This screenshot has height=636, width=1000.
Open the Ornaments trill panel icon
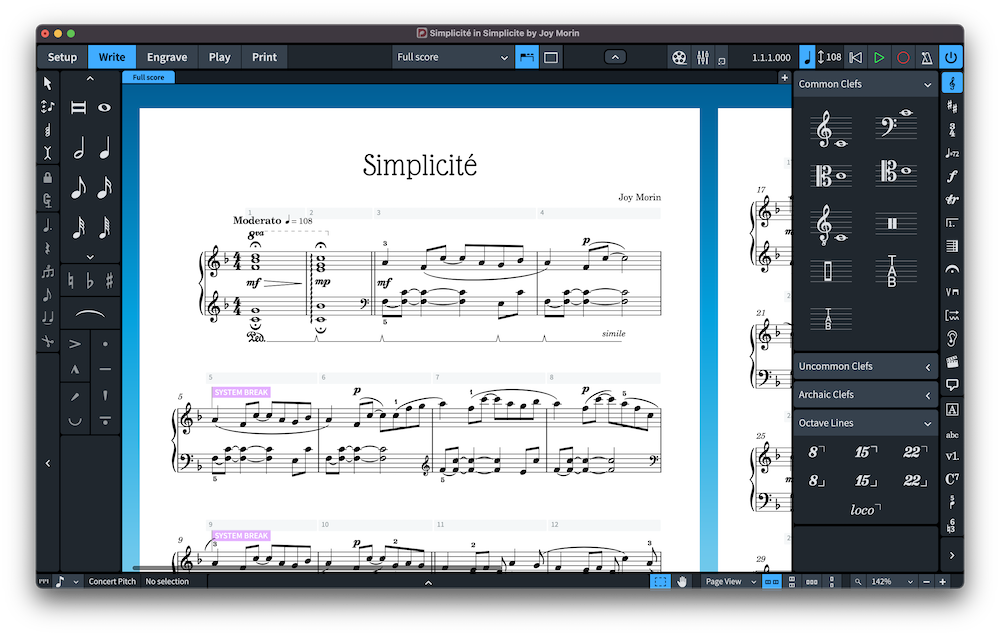click(x=952, y=199)
